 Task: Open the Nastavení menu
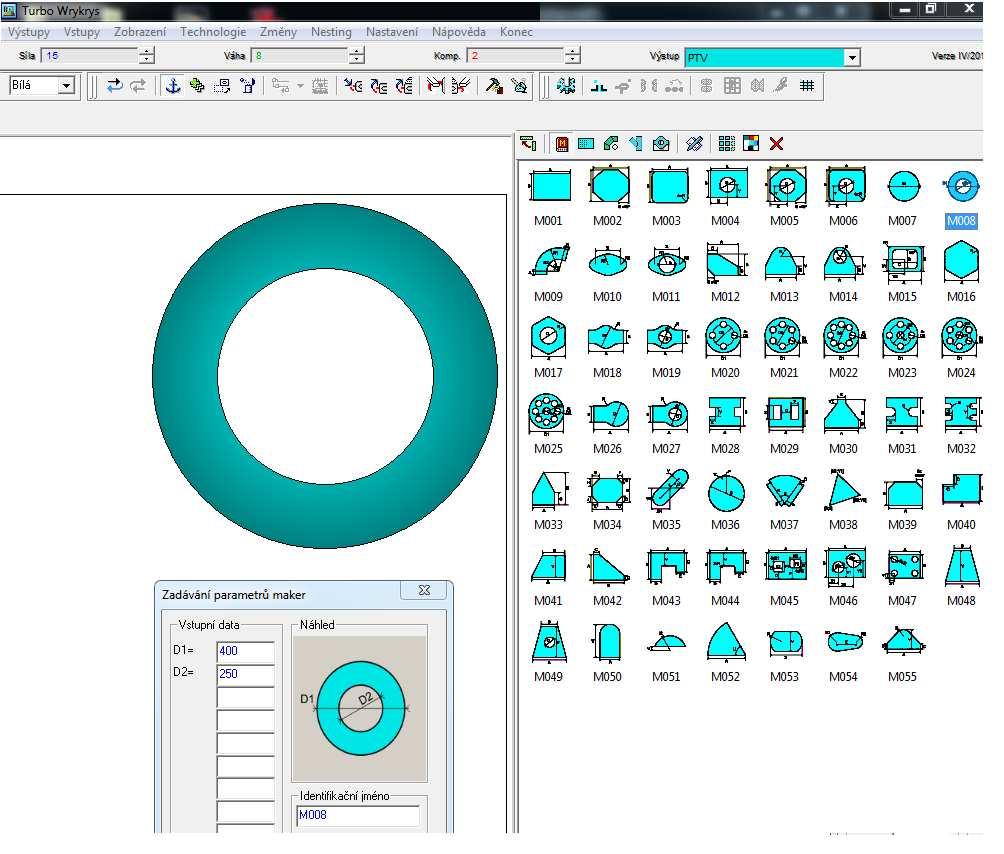pos(392,32)
